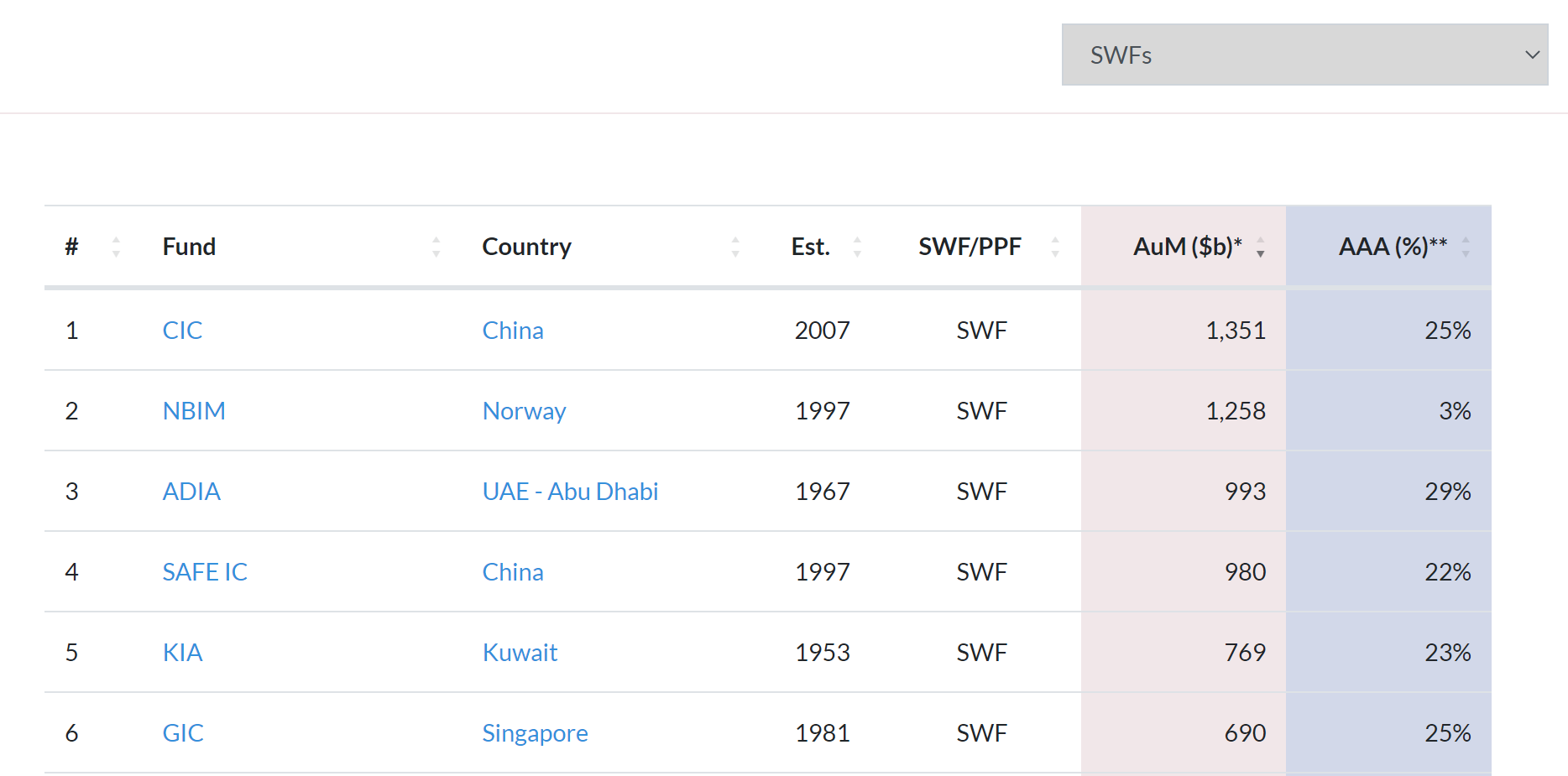The image size is (1568, 776).
Task: Click the Fund column header label
Action: coord(189,247)
